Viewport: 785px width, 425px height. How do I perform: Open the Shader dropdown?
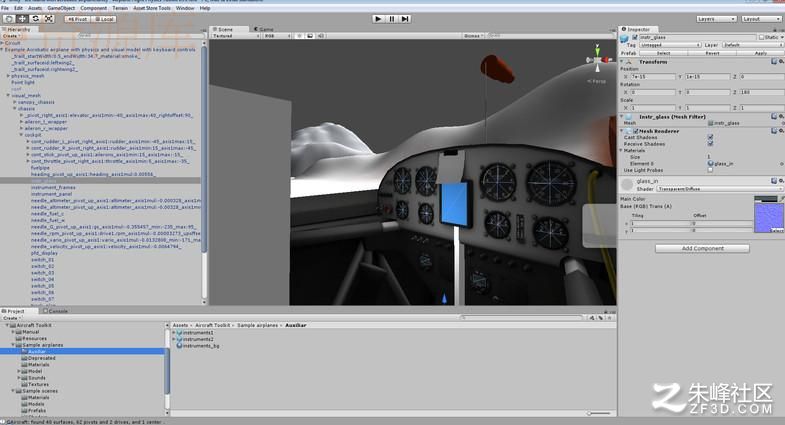[720, 189]
